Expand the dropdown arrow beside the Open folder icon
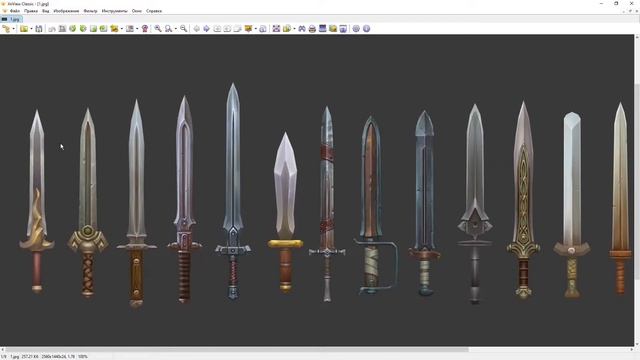 click(x=31, y=29)
